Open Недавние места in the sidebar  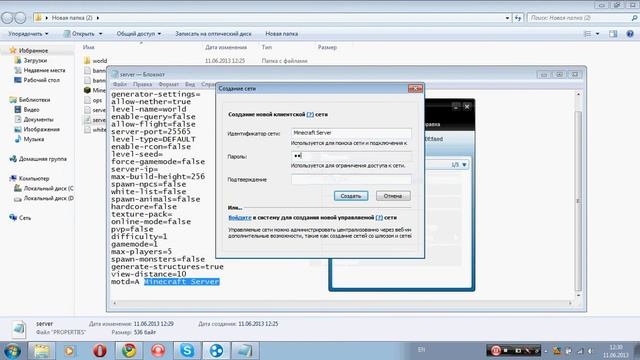[x=44, y=70]
